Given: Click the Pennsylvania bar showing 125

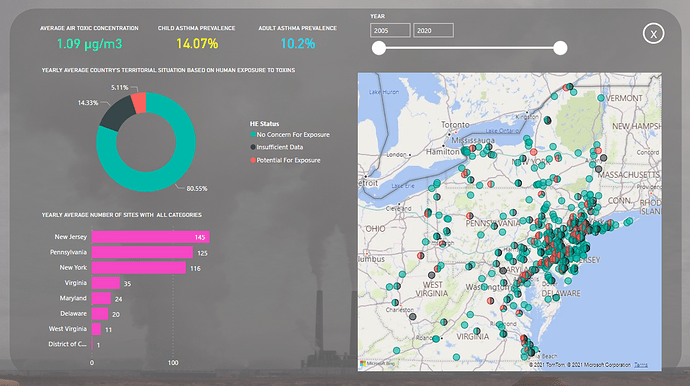Looking at the screenshot, I should [142, 252].
